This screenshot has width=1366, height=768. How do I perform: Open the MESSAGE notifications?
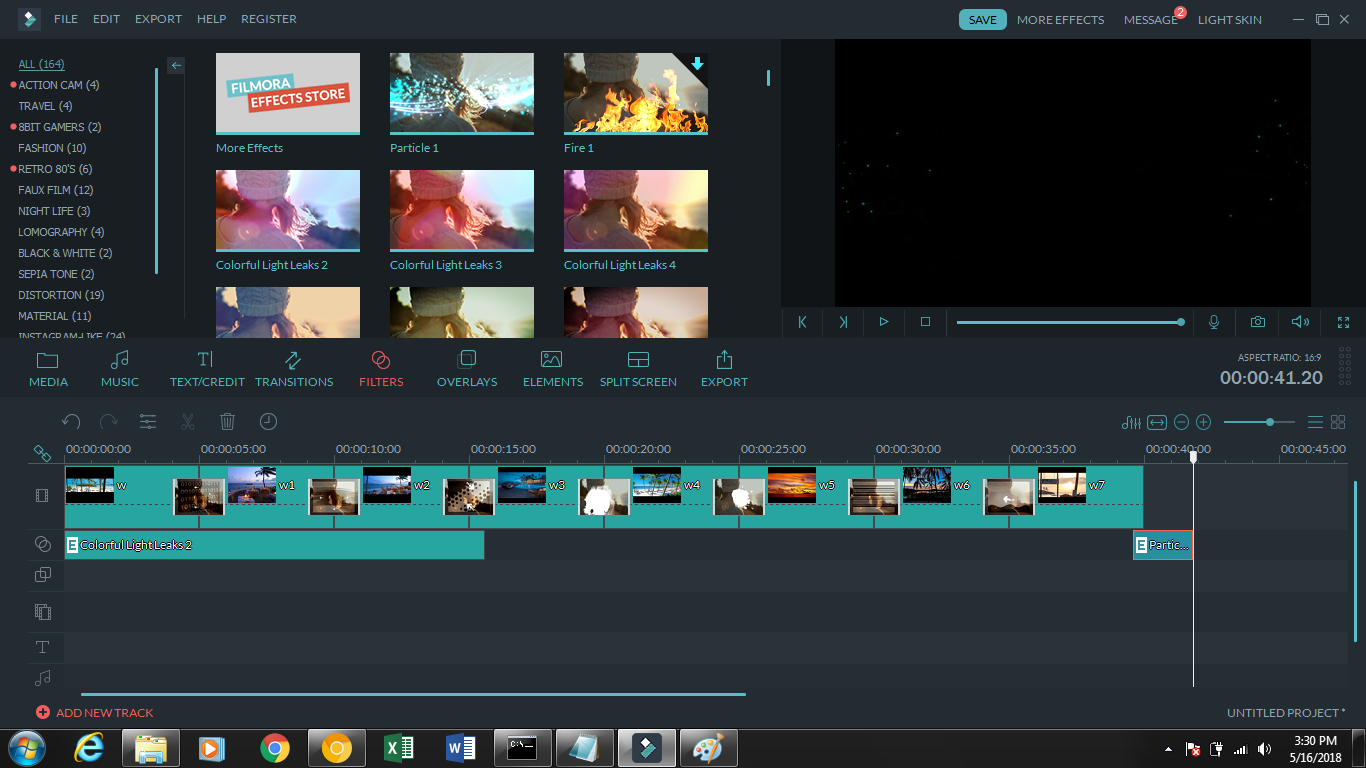click(1151, 20)
